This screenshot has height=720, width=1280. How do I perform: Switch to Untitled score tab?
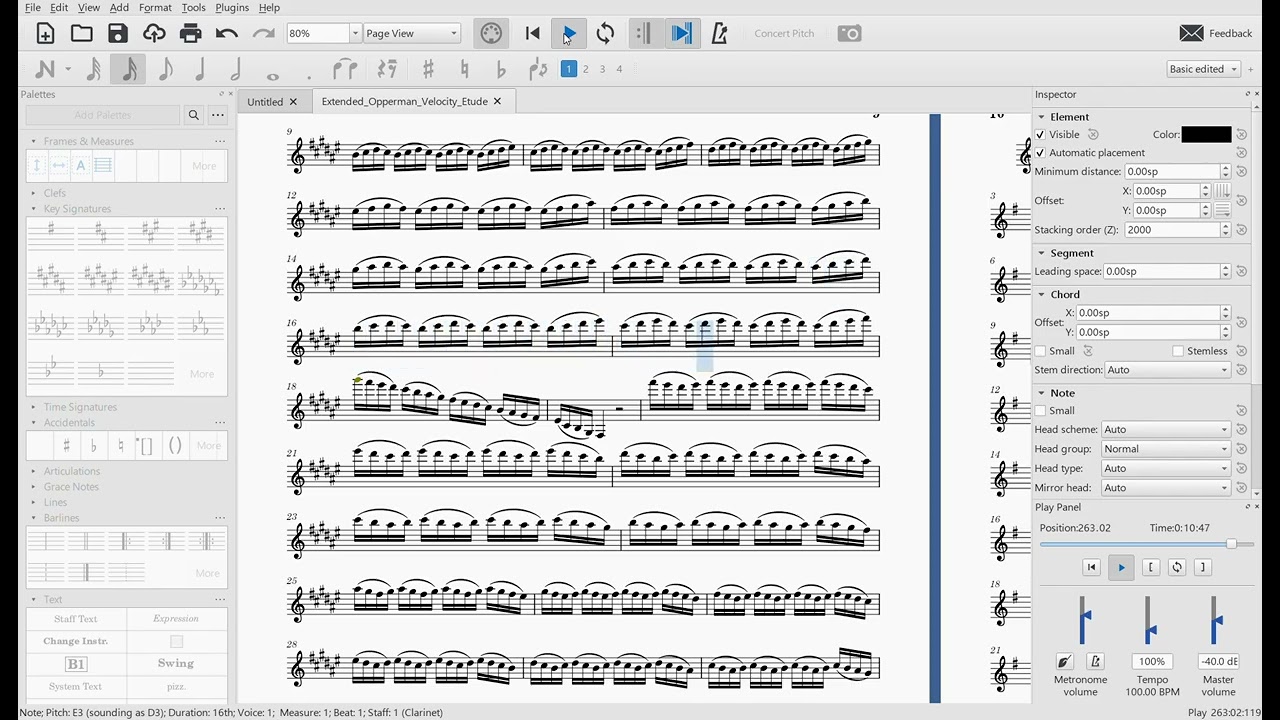tap(265, 101)
